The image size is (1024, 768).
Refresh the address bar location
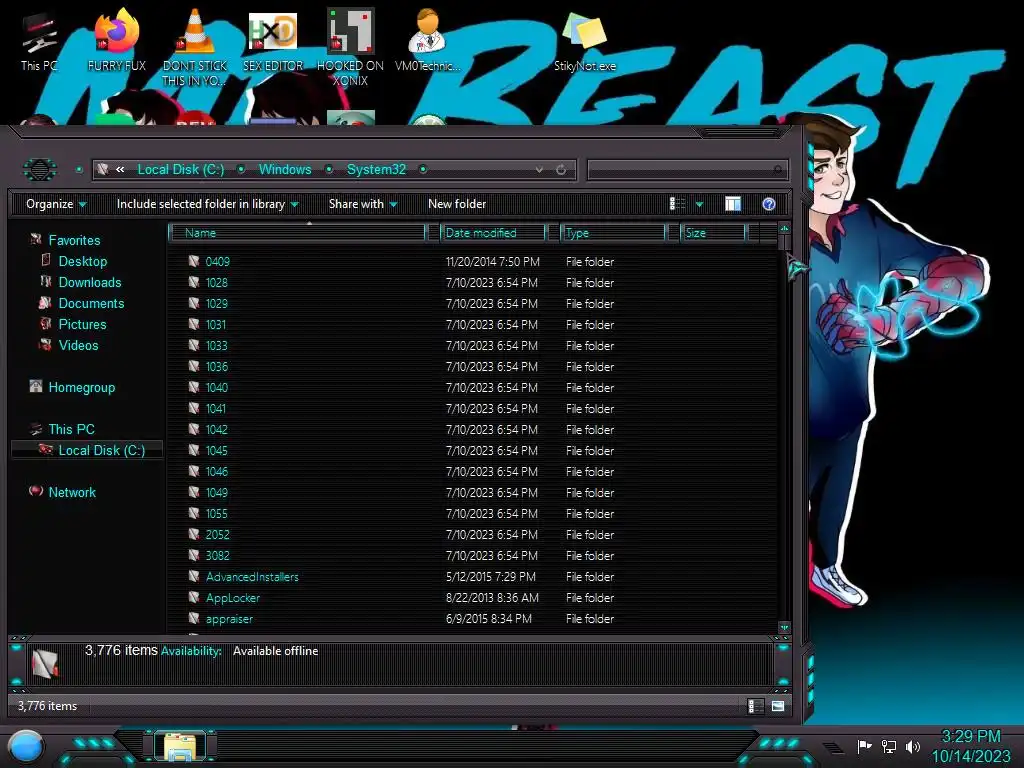[561, 170]
